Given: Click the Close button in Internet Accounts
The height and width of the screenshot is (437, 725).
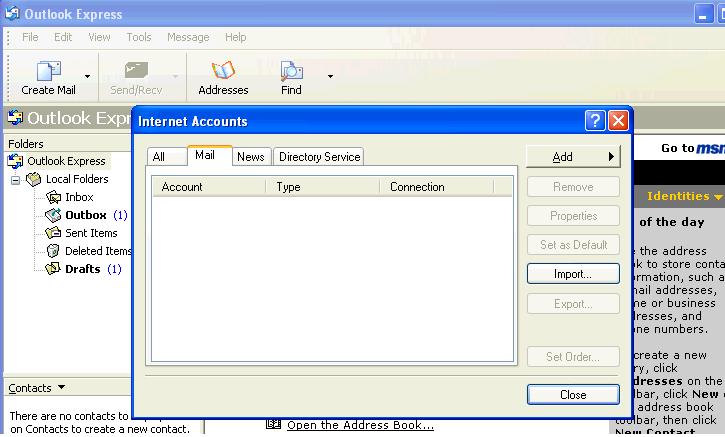Looking at the screenshot, I should point(573,394).
